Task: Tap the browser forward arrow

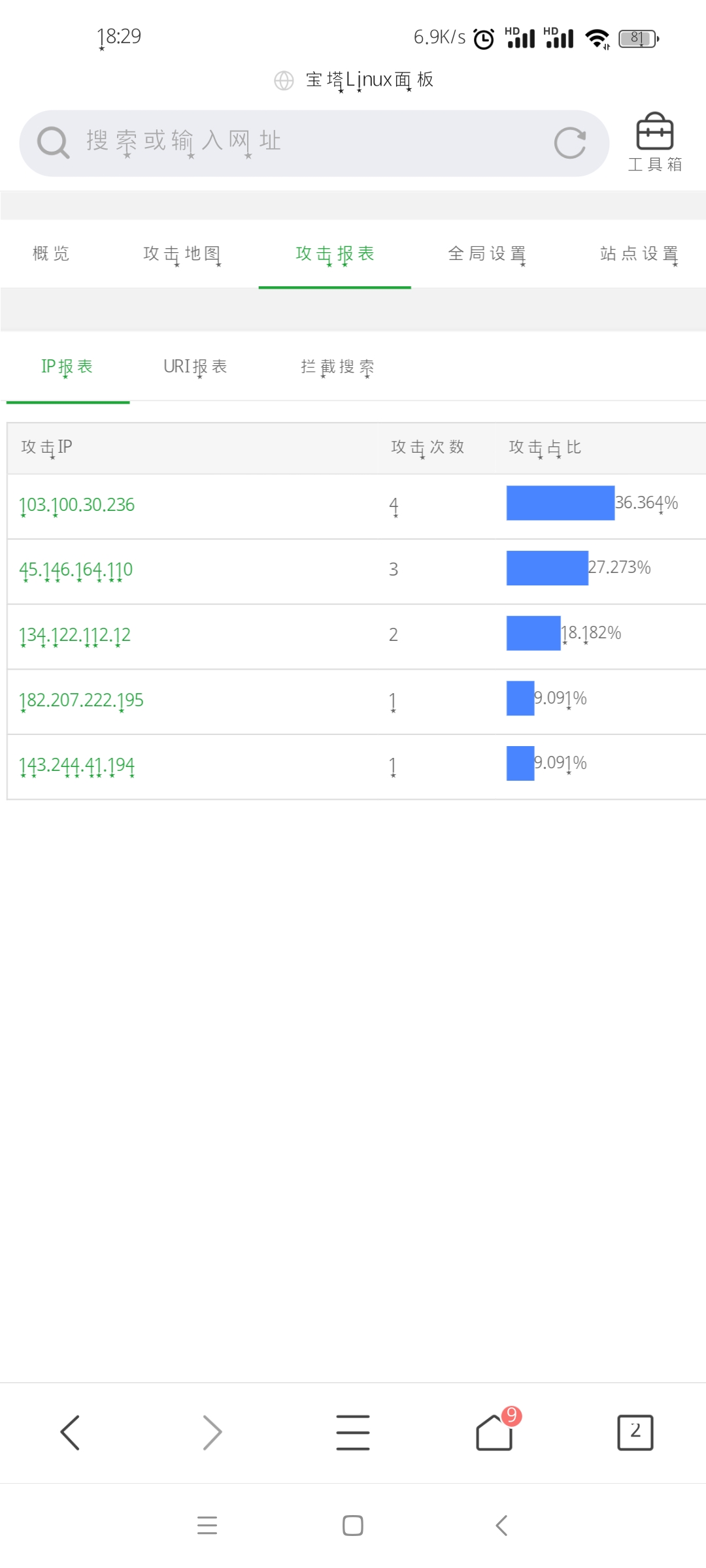Action: click(x=212, y=1433)
